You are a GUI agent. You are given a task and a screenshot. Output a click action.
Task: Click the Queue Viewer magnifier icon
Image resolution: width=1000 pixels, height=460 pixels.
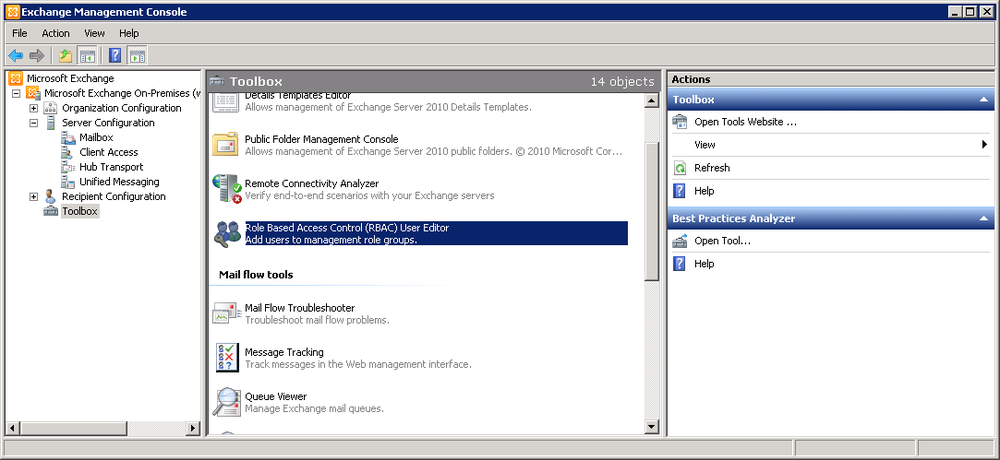226,403
